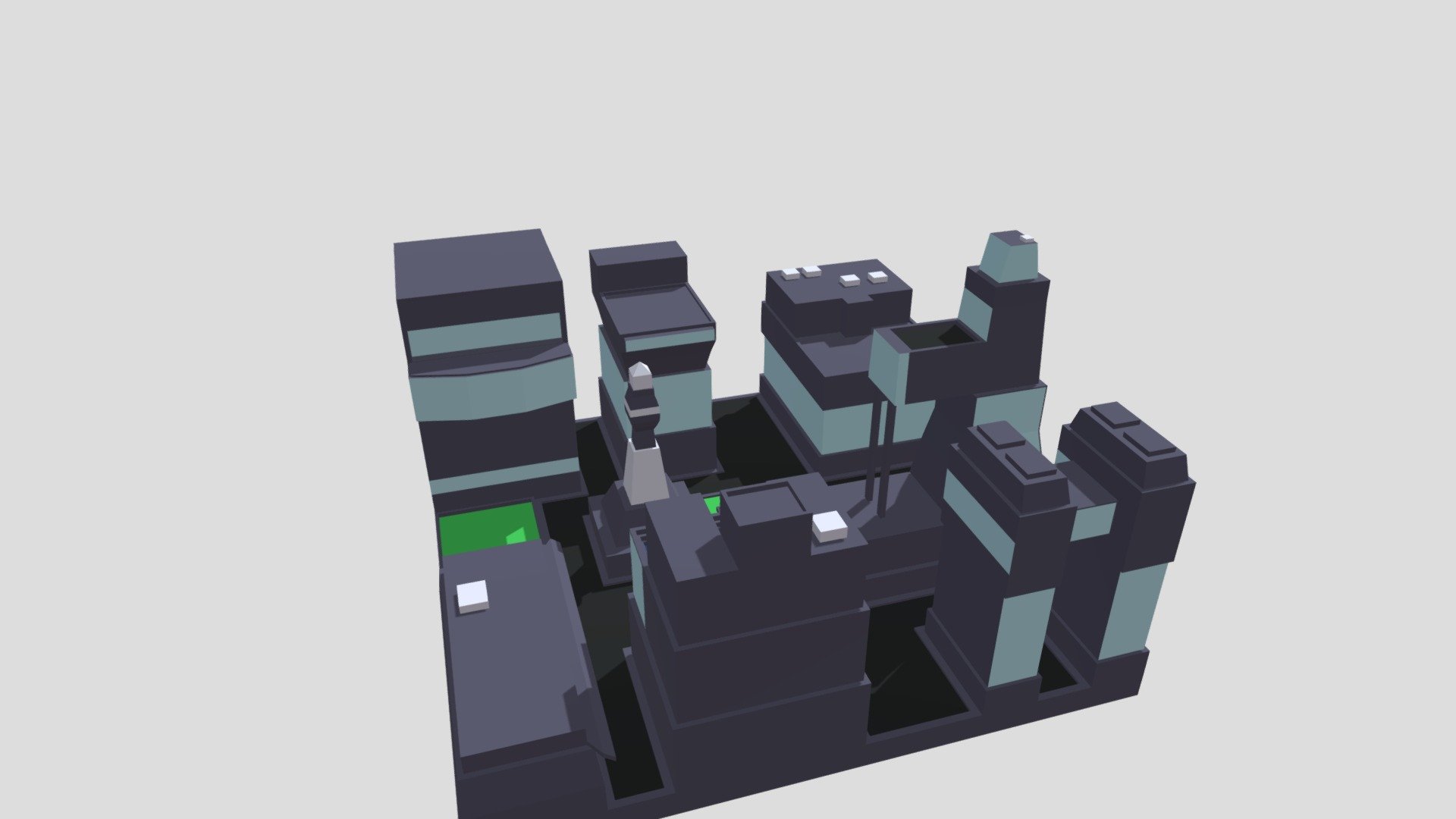Click the grey statue tower with pointed top
Image resolution: width=1456 pixels, height=819 pixels.
[x=645, y=434]
